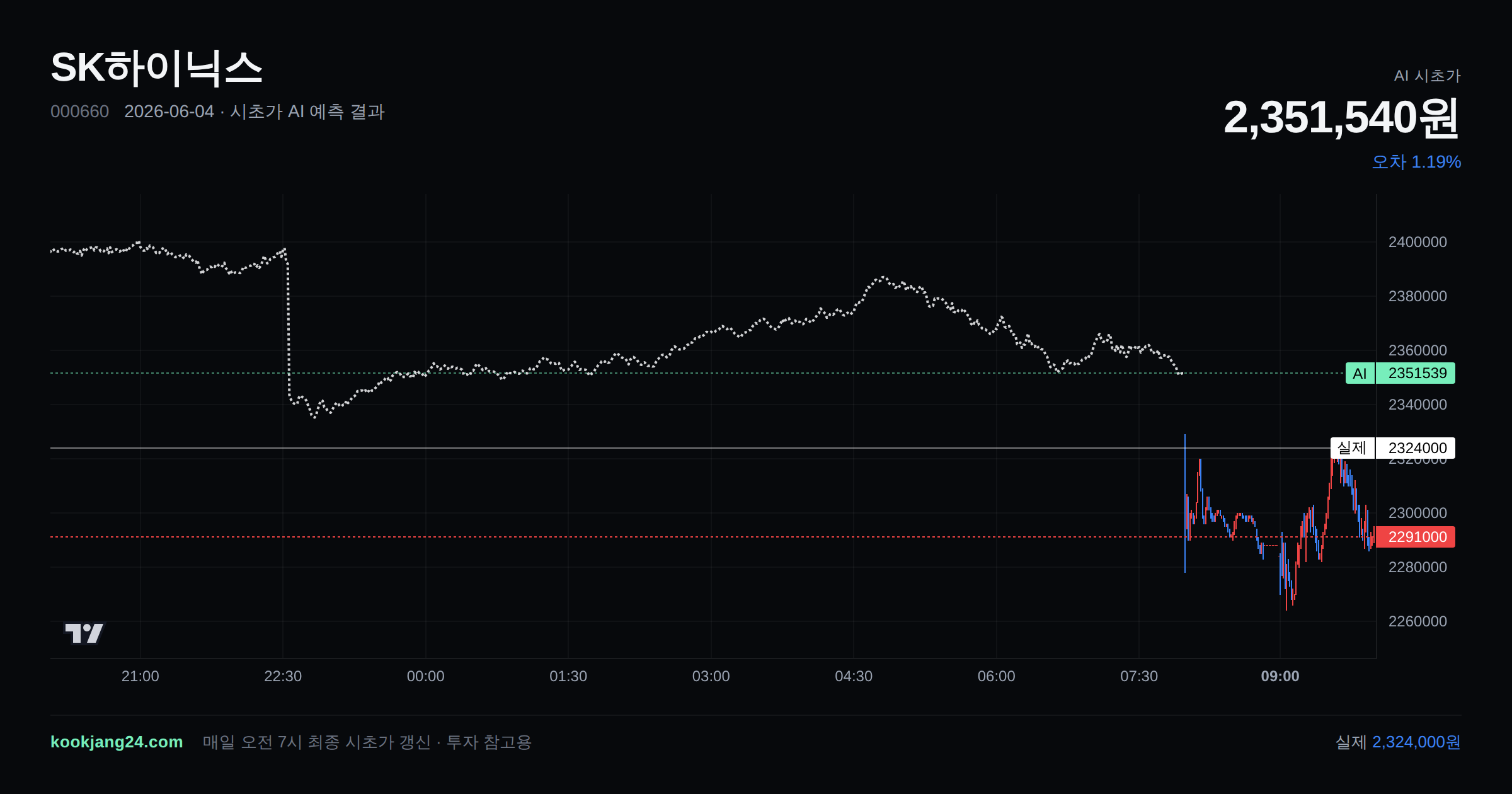Click the SK하이닉스 stock title
This screenshot has width=1512, height=794.
coord(156,68)
